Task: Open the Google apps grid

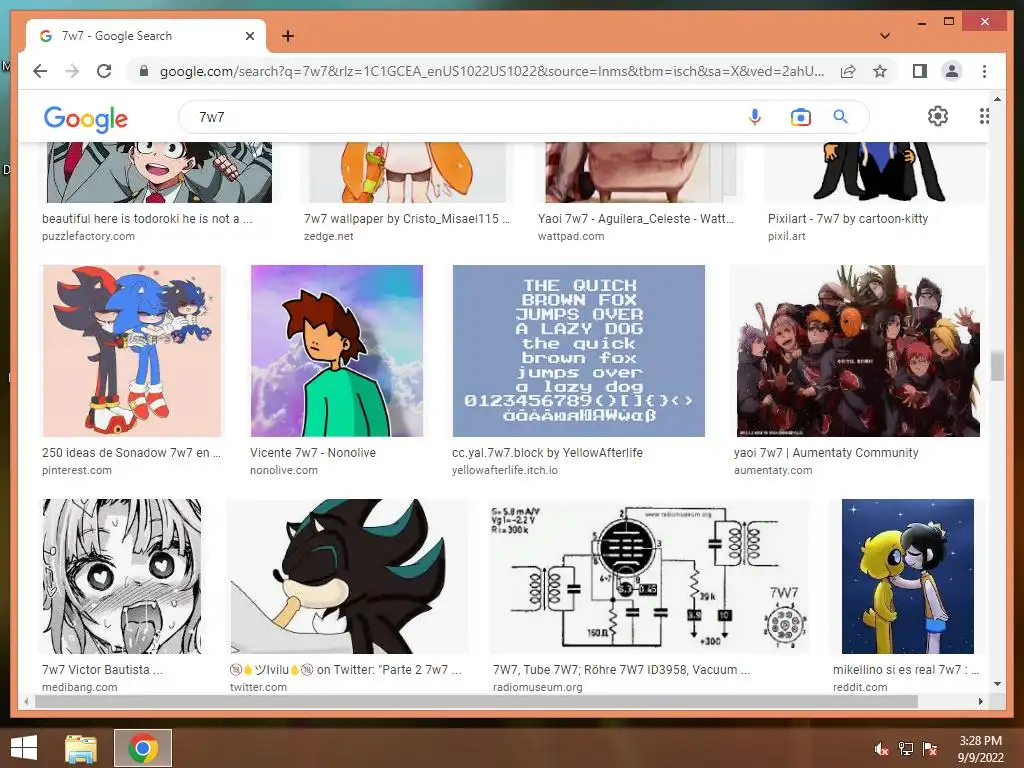Action: pos(984,116)
